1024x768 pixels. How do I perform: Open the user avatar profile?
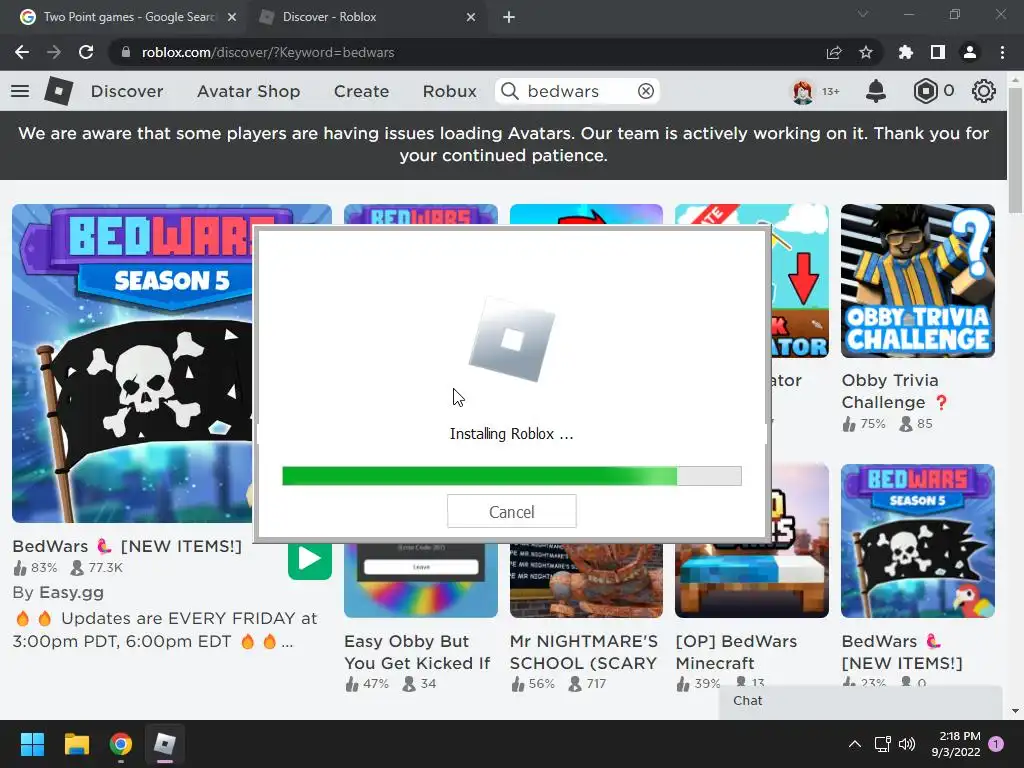(x=803, y=91)
